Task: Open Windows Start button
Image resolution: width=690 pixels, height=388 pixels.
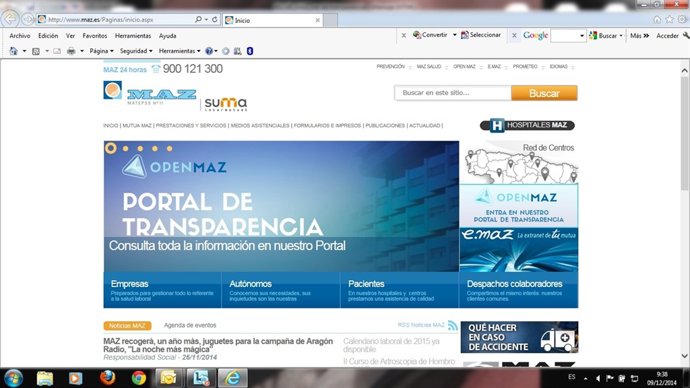Action: 13,378
